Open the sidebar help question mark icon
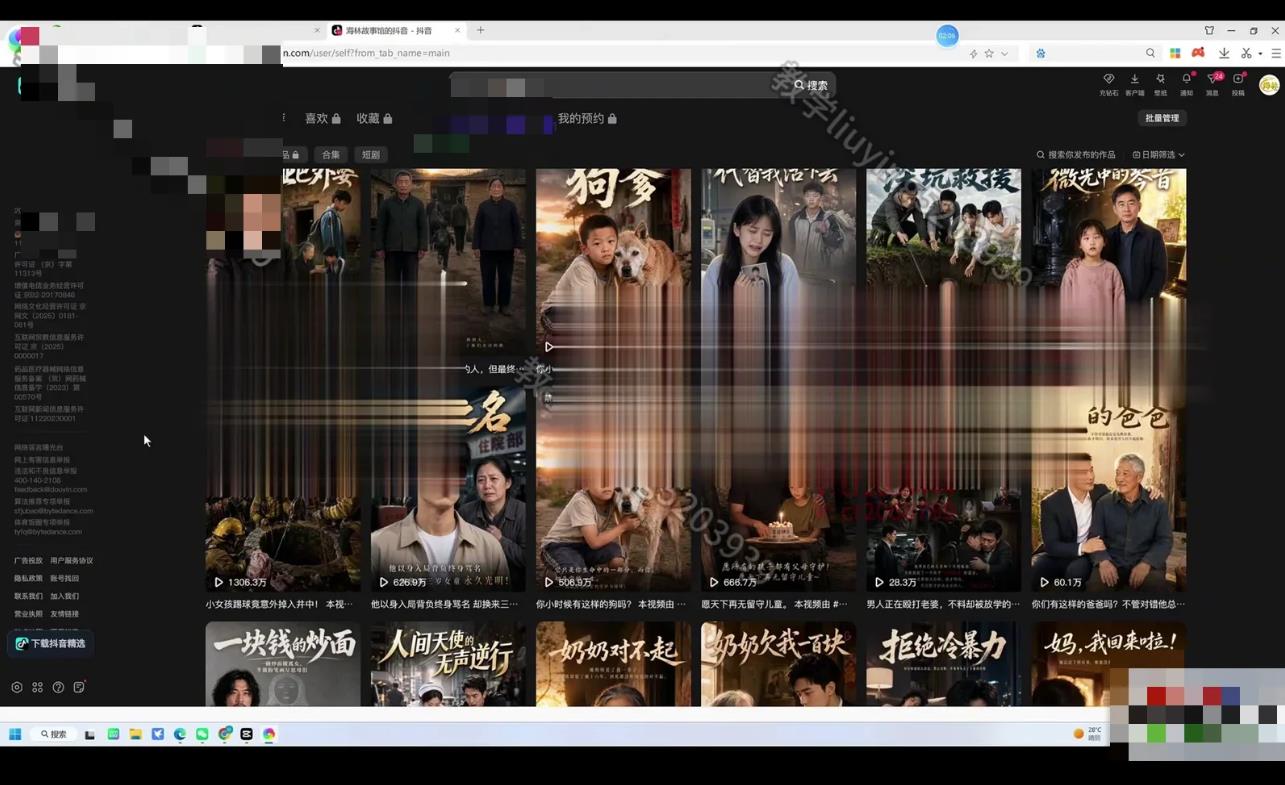The image size is (1285, 785). pos(58,687)
